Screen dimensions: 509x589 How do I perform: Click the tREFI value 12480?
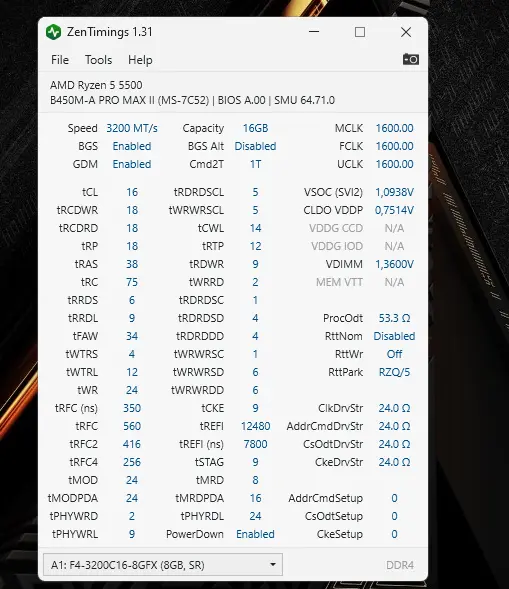pyautogui.click(x=255, y=426)
